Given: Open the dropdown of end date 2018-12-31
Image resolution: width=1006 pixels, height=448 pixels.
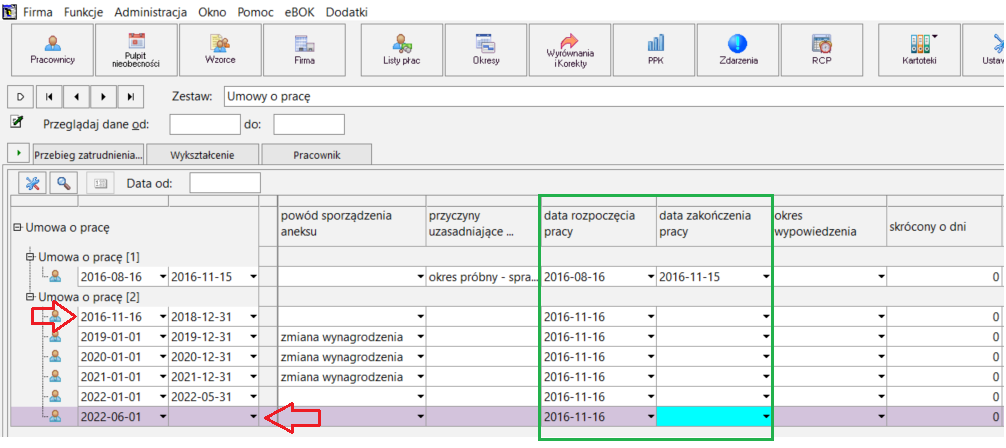Looking at the screenshot, I should [x=252, y=316].
